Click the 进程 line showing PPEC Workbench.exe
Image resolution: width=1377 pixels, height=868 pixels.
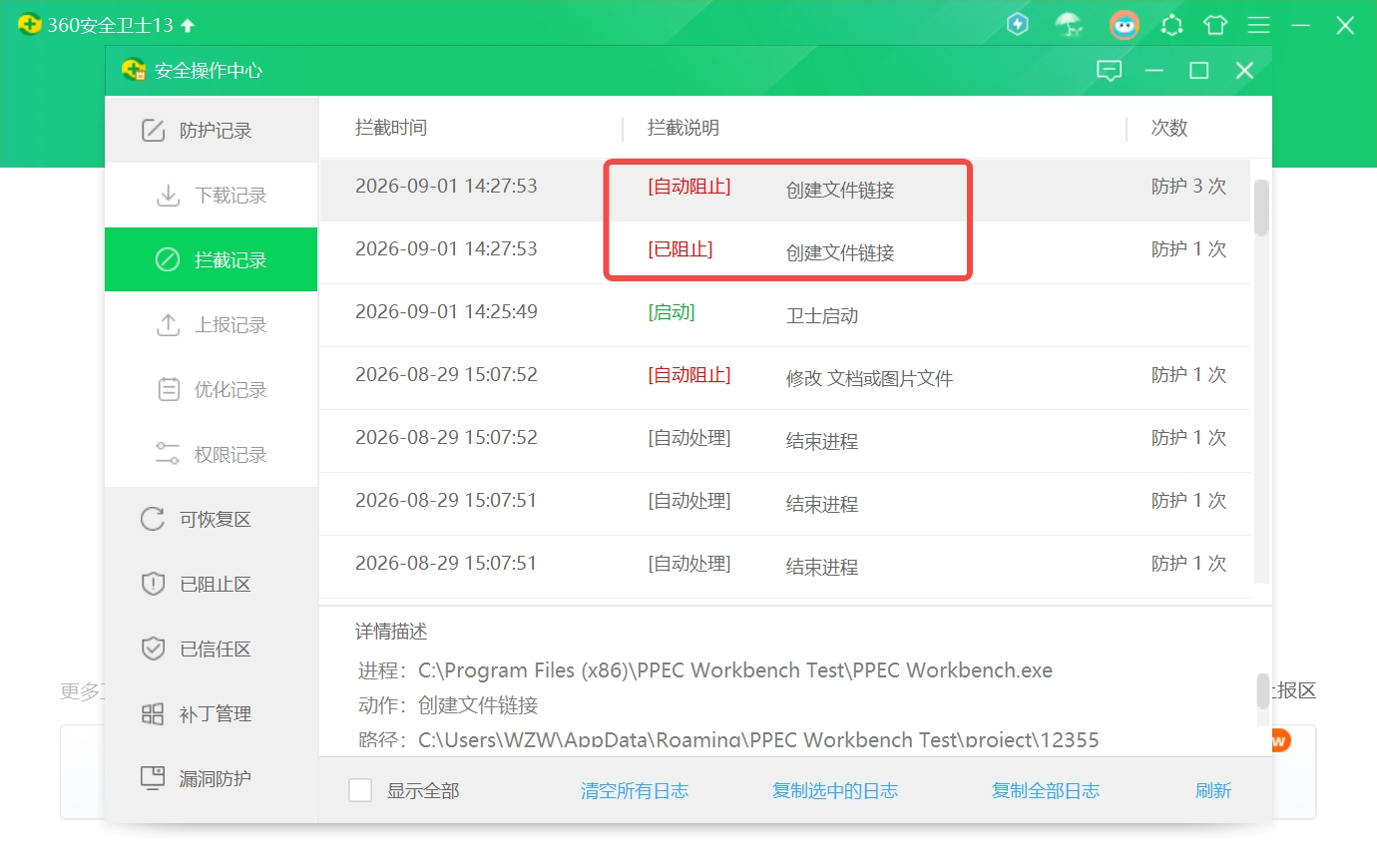click(705, 670)
